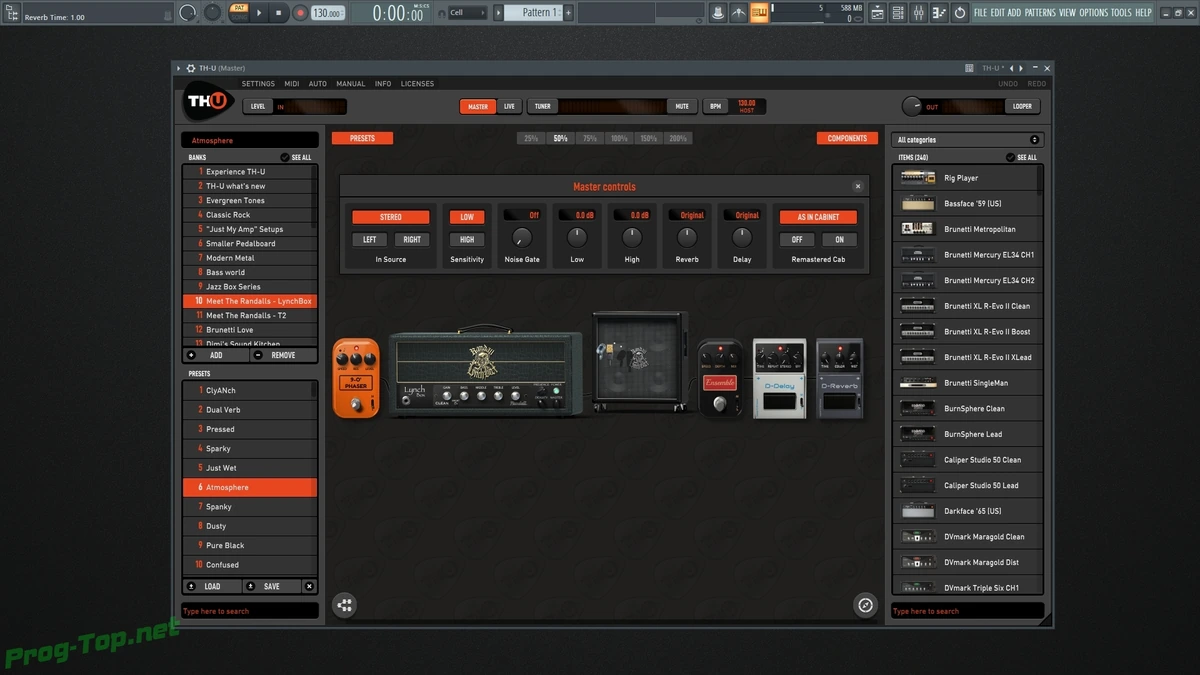Open FL Studio OPTIONS menu

point(1094,13)
